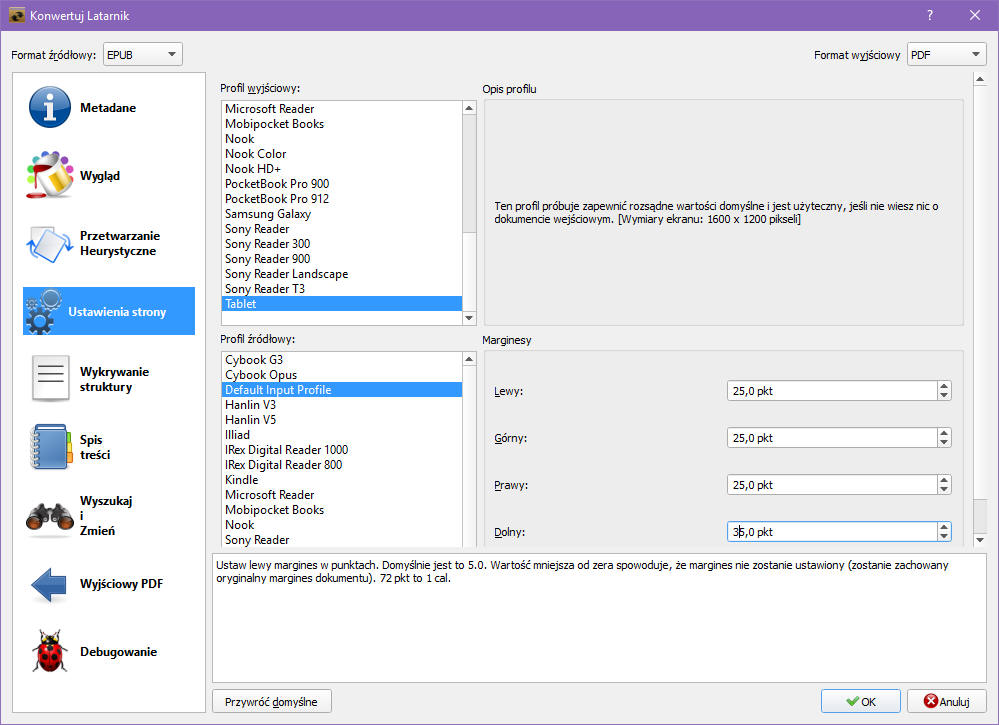The height and width of the screenshot is (725, 999).
Task: Increase the Prawy margin value
Action: click(944, 479)
